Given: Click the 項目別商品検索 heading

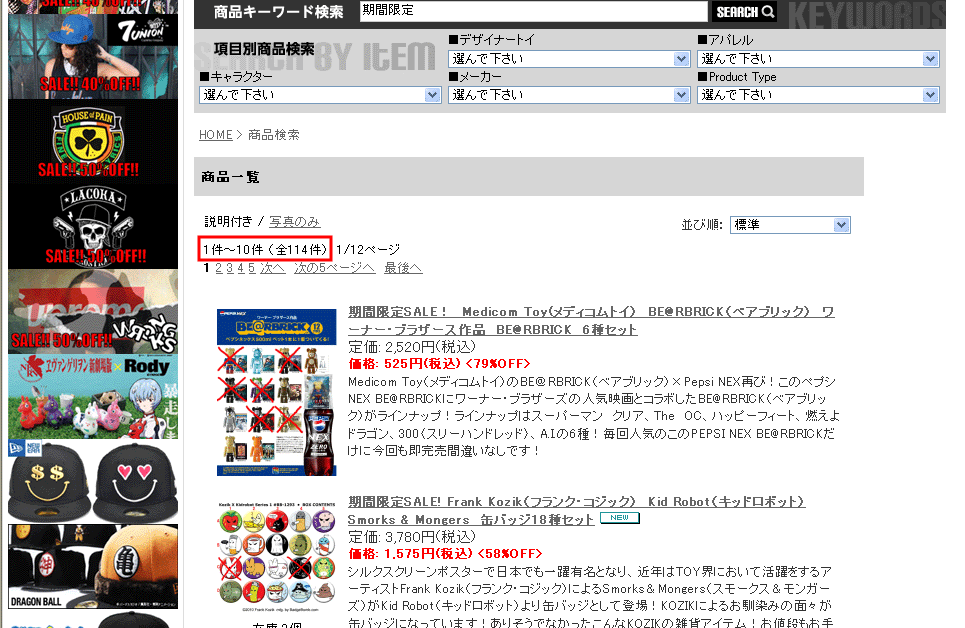Looking at the screenshot, I should click(x=264, y=49).
